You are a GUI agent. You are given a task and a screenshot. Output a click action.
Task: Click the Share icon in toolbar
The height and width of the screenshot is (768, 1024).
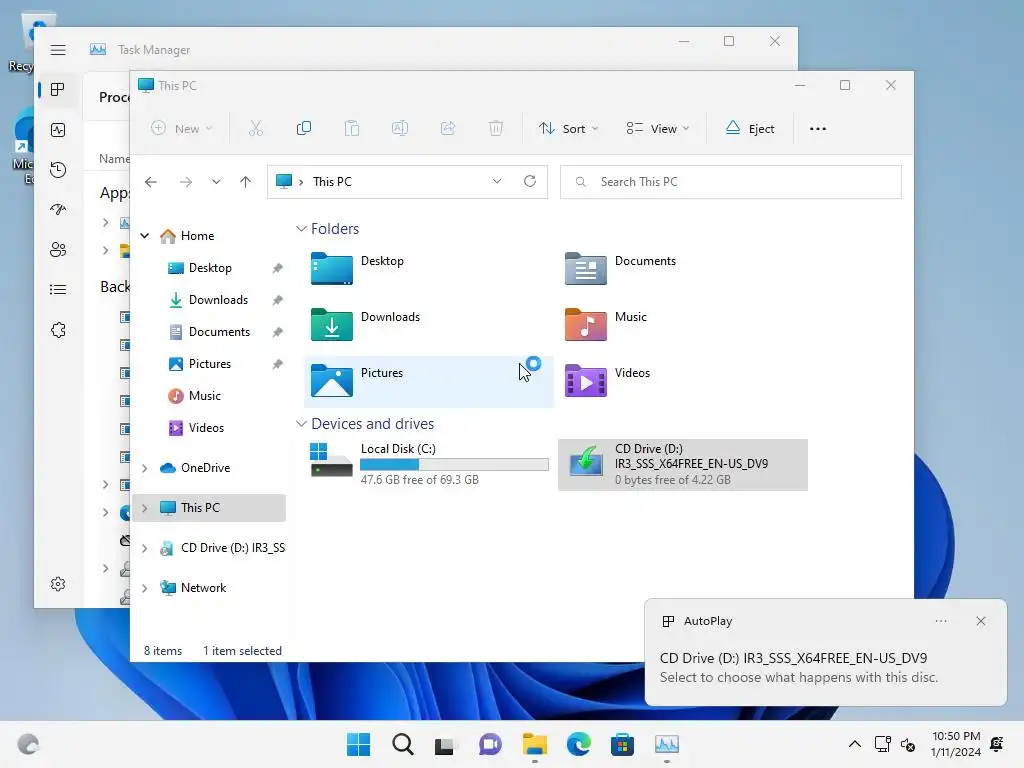[448, 129]
